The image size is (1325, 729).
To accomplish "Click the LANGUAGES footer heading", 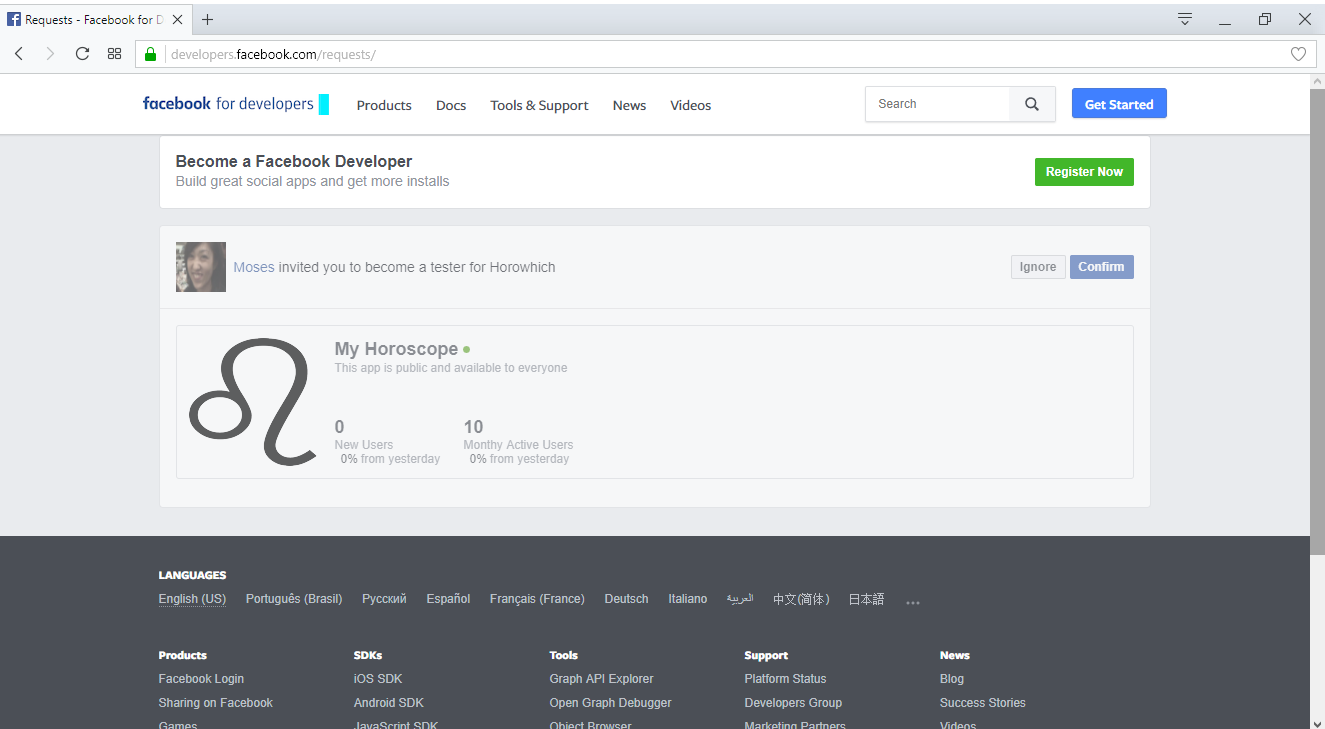I will [192, 575].
